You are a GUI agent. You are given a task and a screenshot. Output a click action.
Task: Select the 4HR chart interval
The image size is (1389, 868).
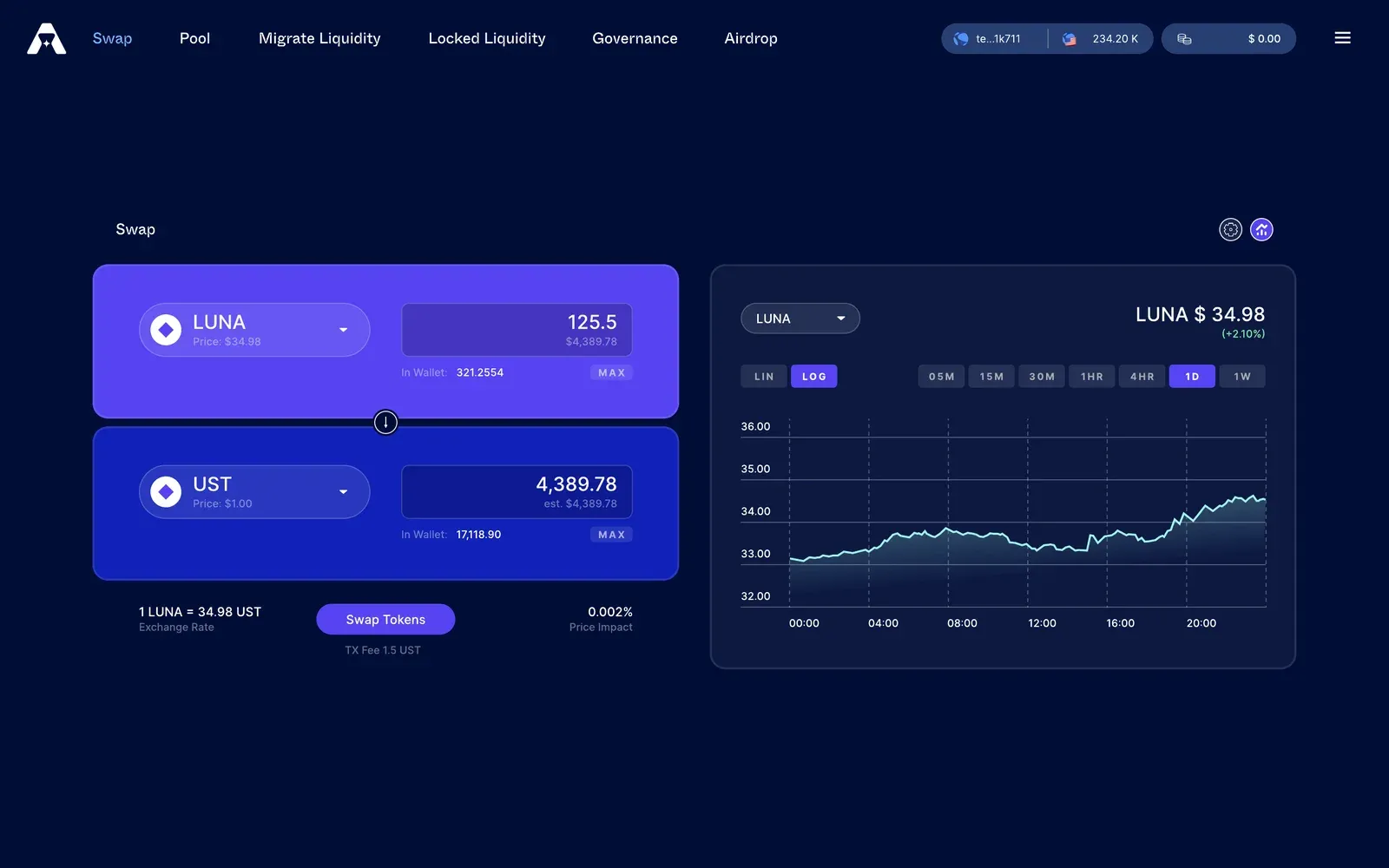(x=1142, y=377)
